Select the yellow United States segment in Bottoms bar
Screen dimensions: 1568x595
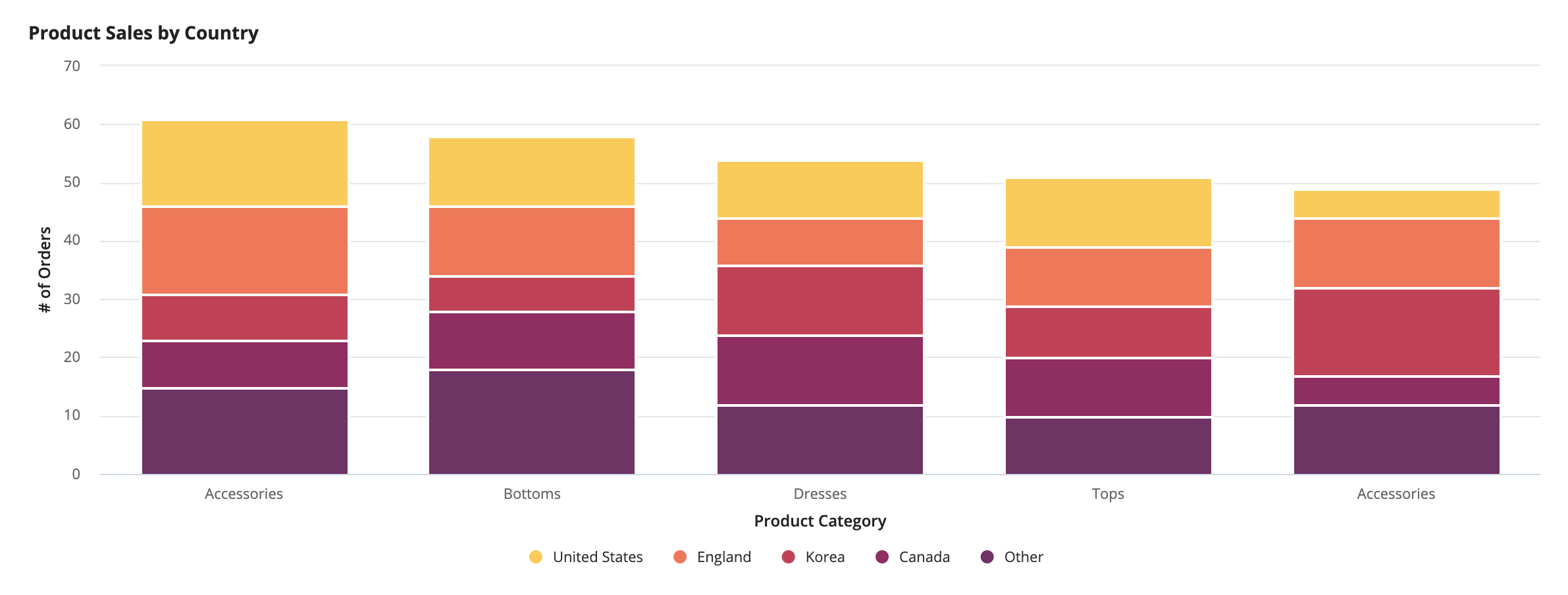pyautogui.click(x=532, y=172)
